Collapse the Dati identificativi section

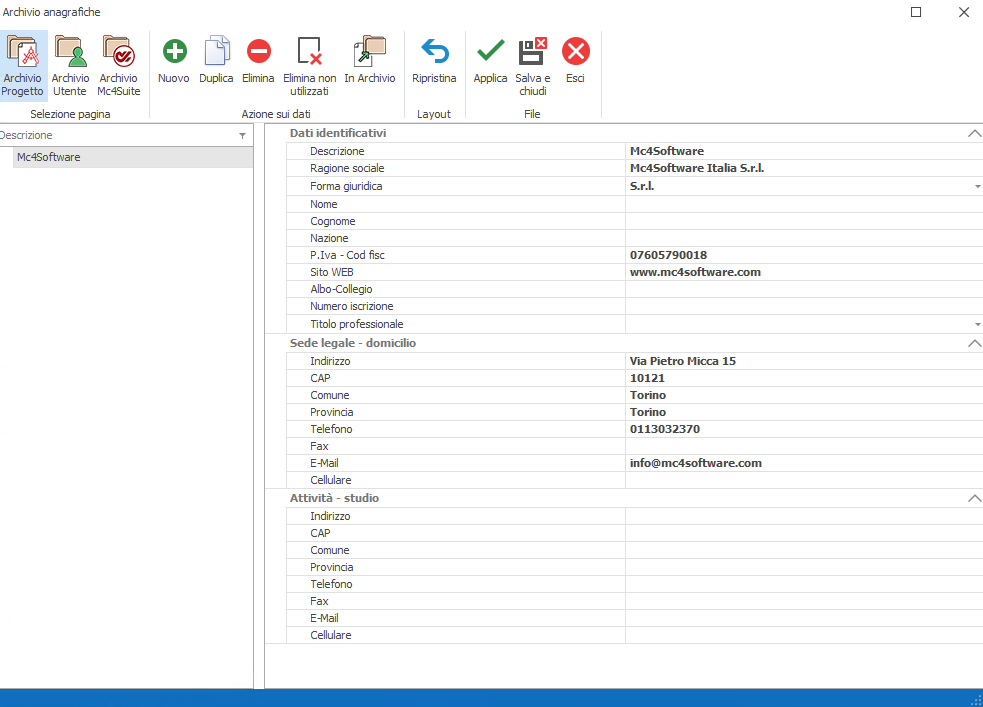[x=974, y=133]
